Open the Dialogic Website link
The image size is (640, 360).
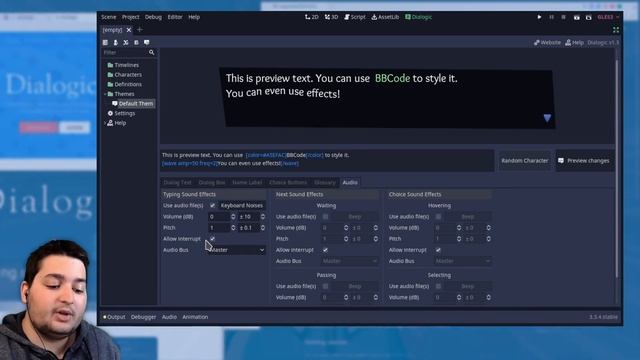[547, 42]
